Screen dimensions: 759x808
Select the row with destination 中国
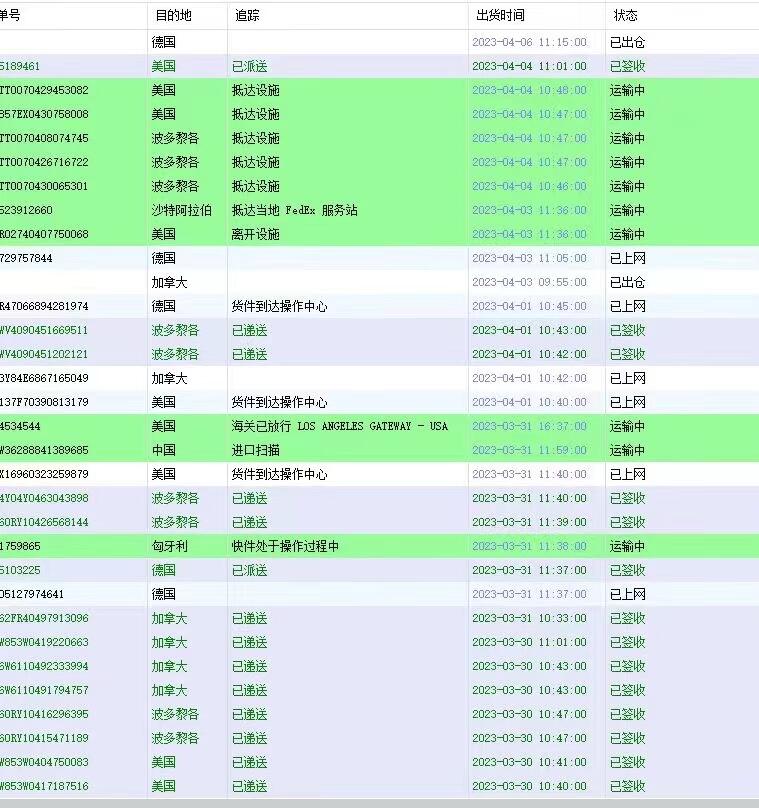pos(163,450)
